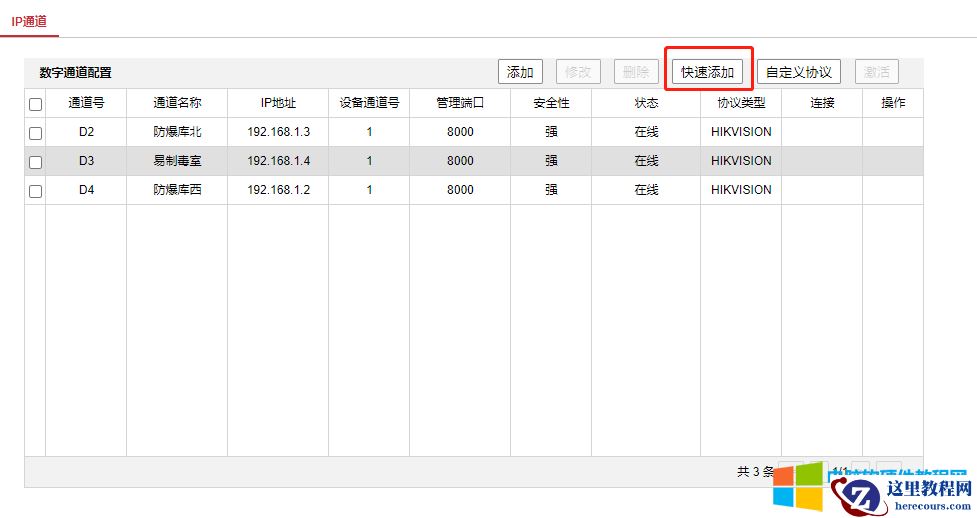Click the greyed-out 修改 modify button

pyautogui.click(x=578, y=72)
